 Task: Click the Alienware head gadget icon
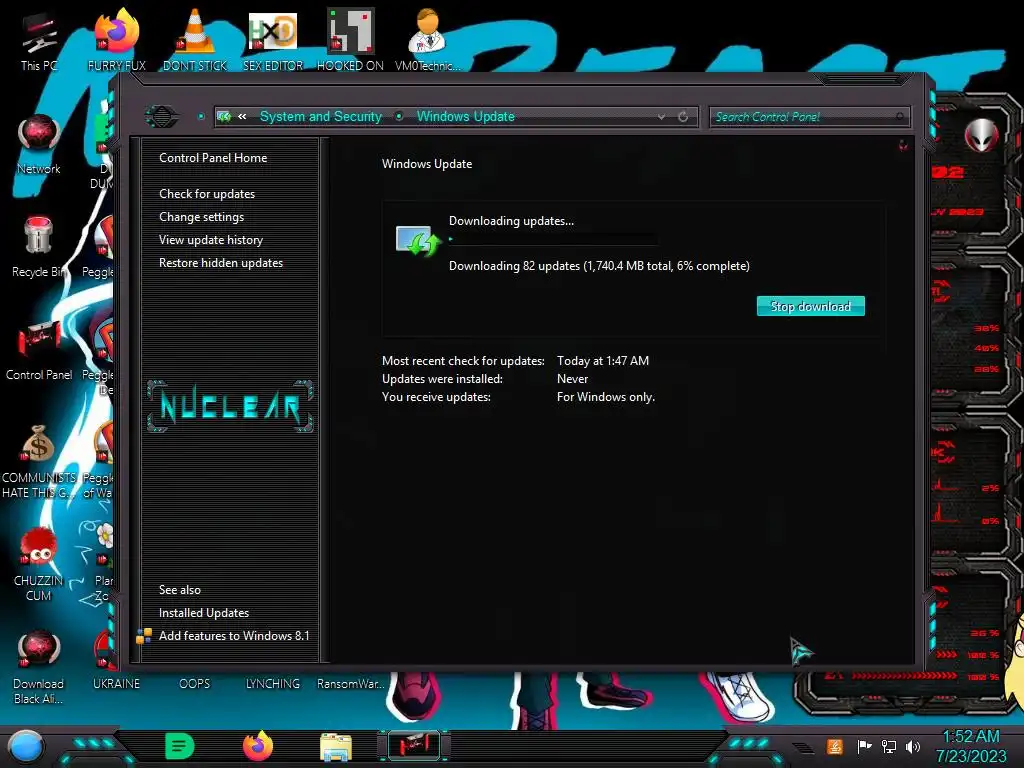[981, 135]
